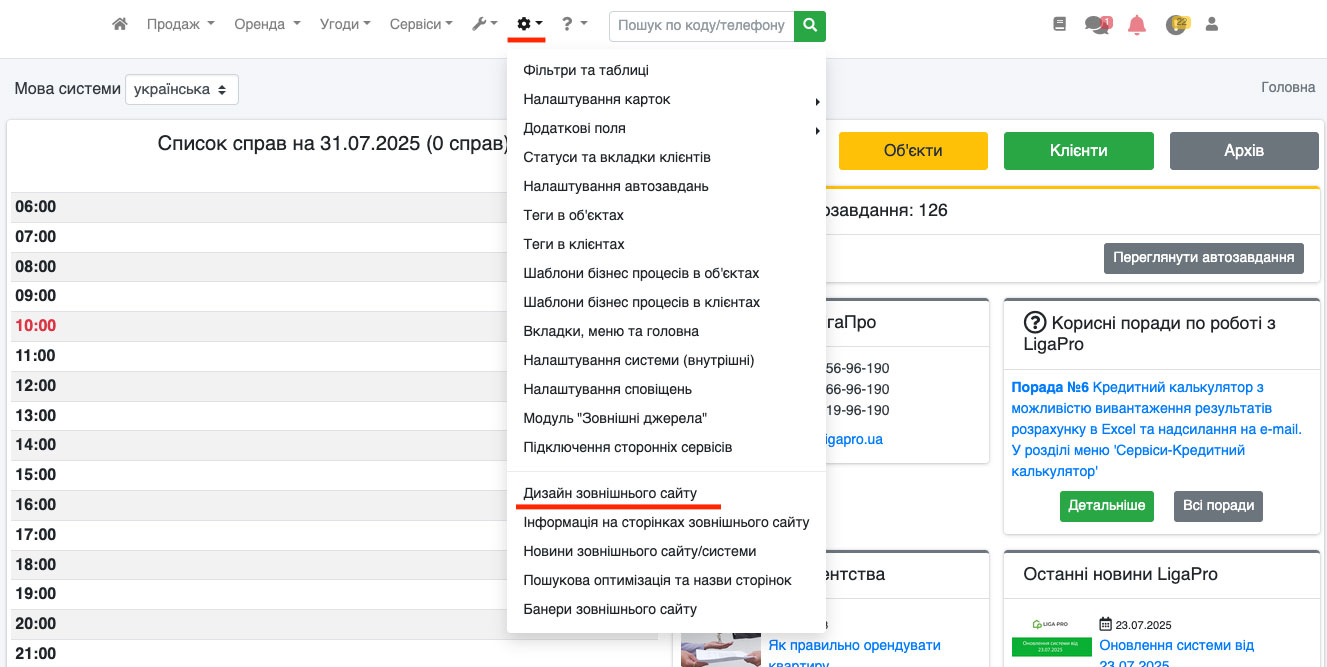Expand the Сервіси dropdown menu
Screen dimensions: 1327x667
point(420,24)
